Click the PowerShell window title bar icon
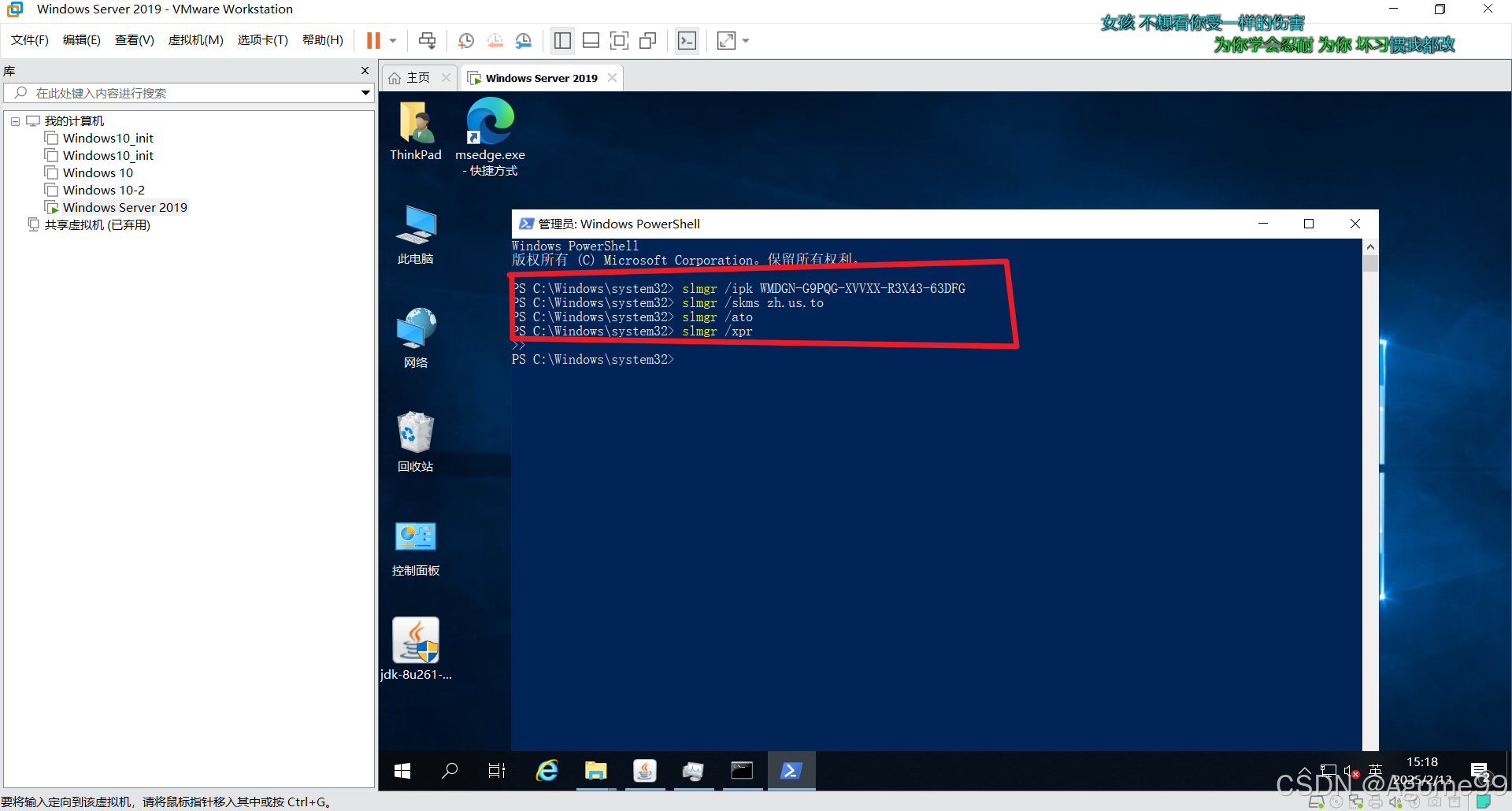1512x811 pixels. [x=526, y=224]
